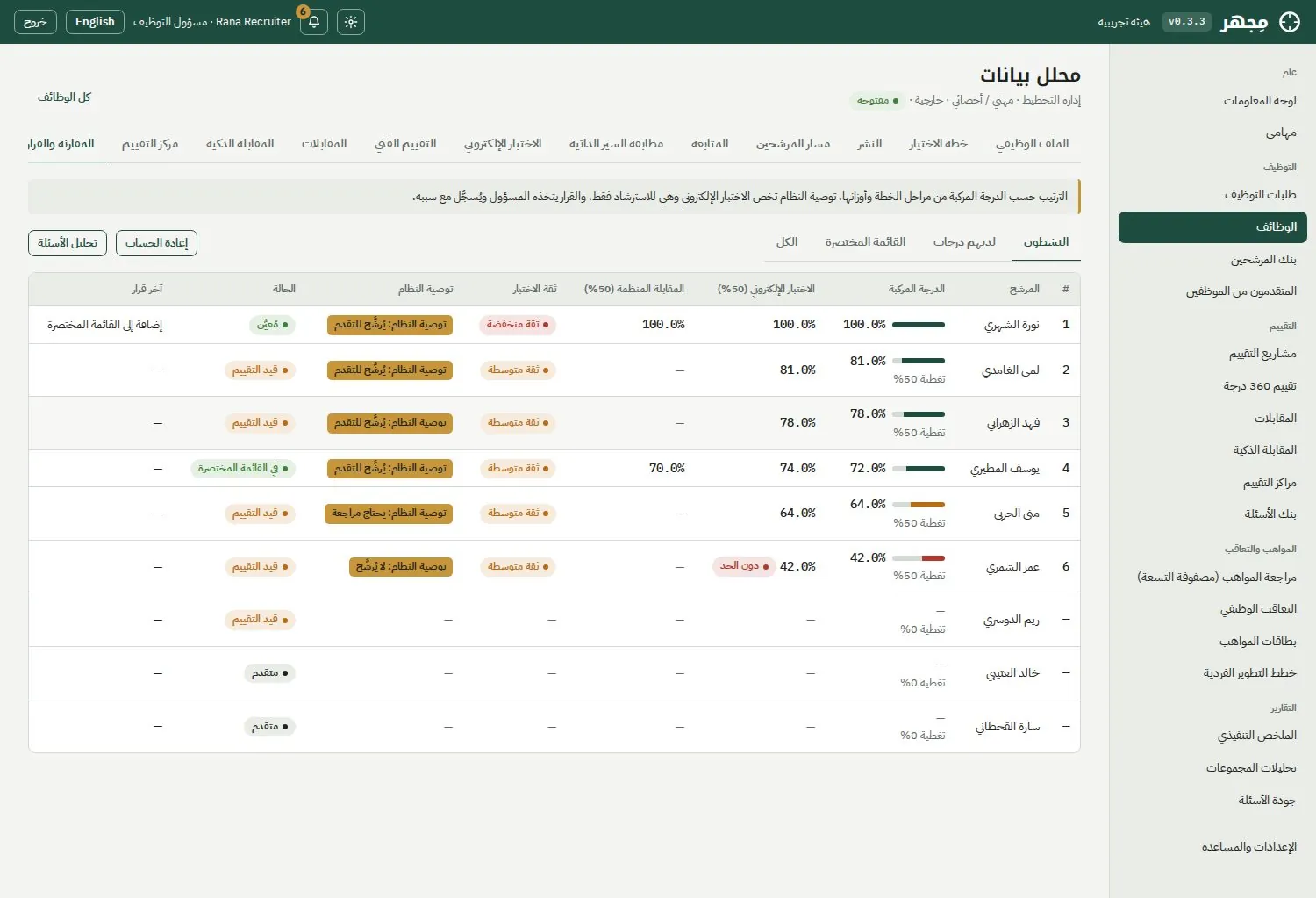Open بنك المرشحين in the sidebar

1212,260
